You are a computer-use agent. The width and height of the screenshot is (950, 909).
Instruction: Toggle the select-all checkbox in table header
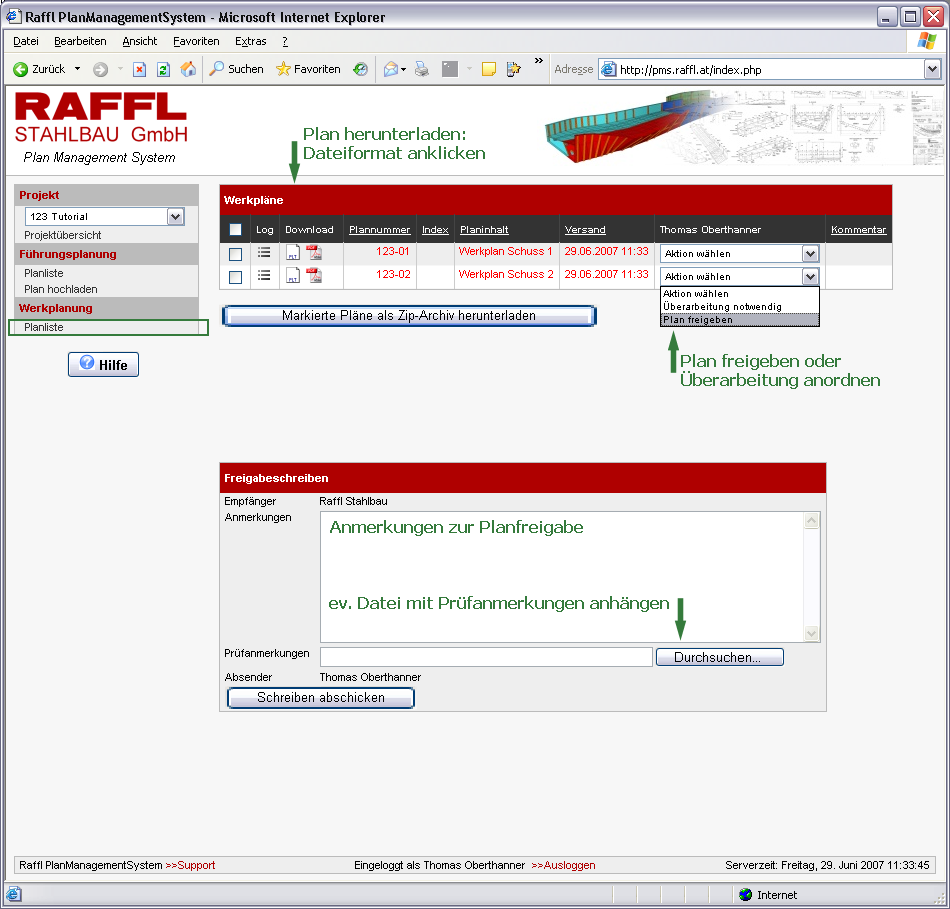tap(235, 230)
